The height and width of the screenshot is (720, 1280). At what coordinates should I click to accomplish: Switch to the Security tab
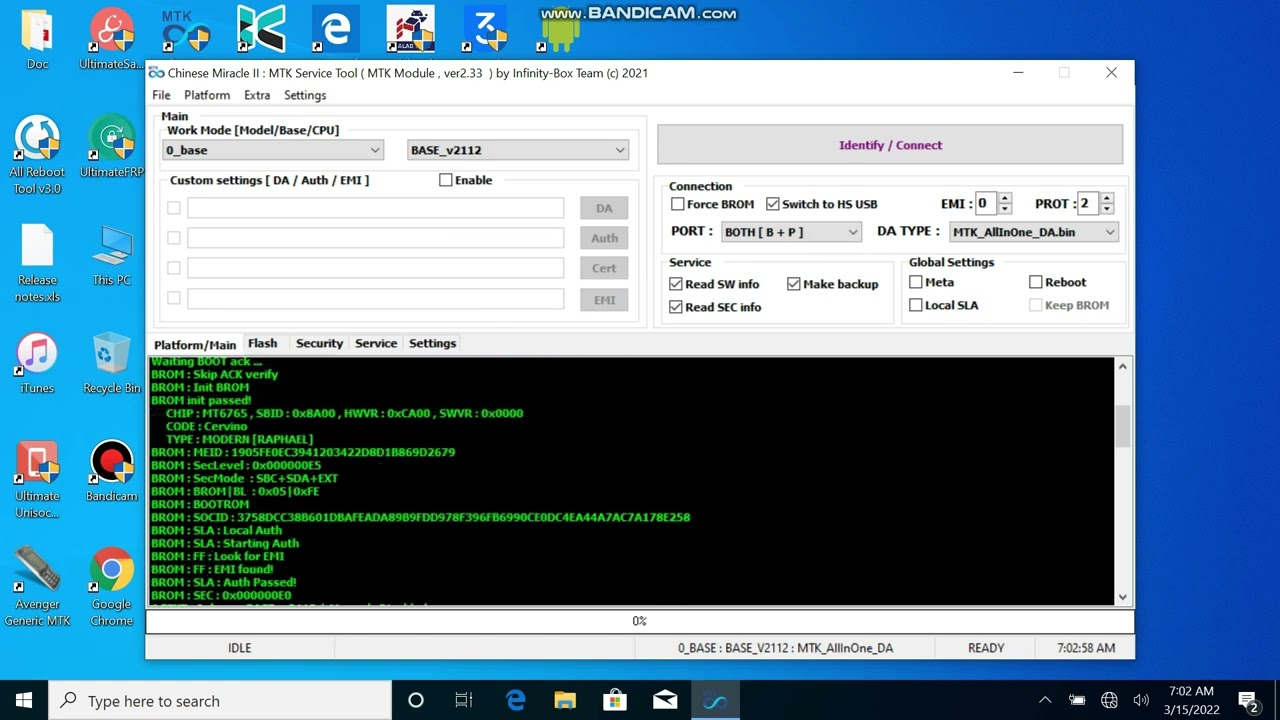pos(319,343)
